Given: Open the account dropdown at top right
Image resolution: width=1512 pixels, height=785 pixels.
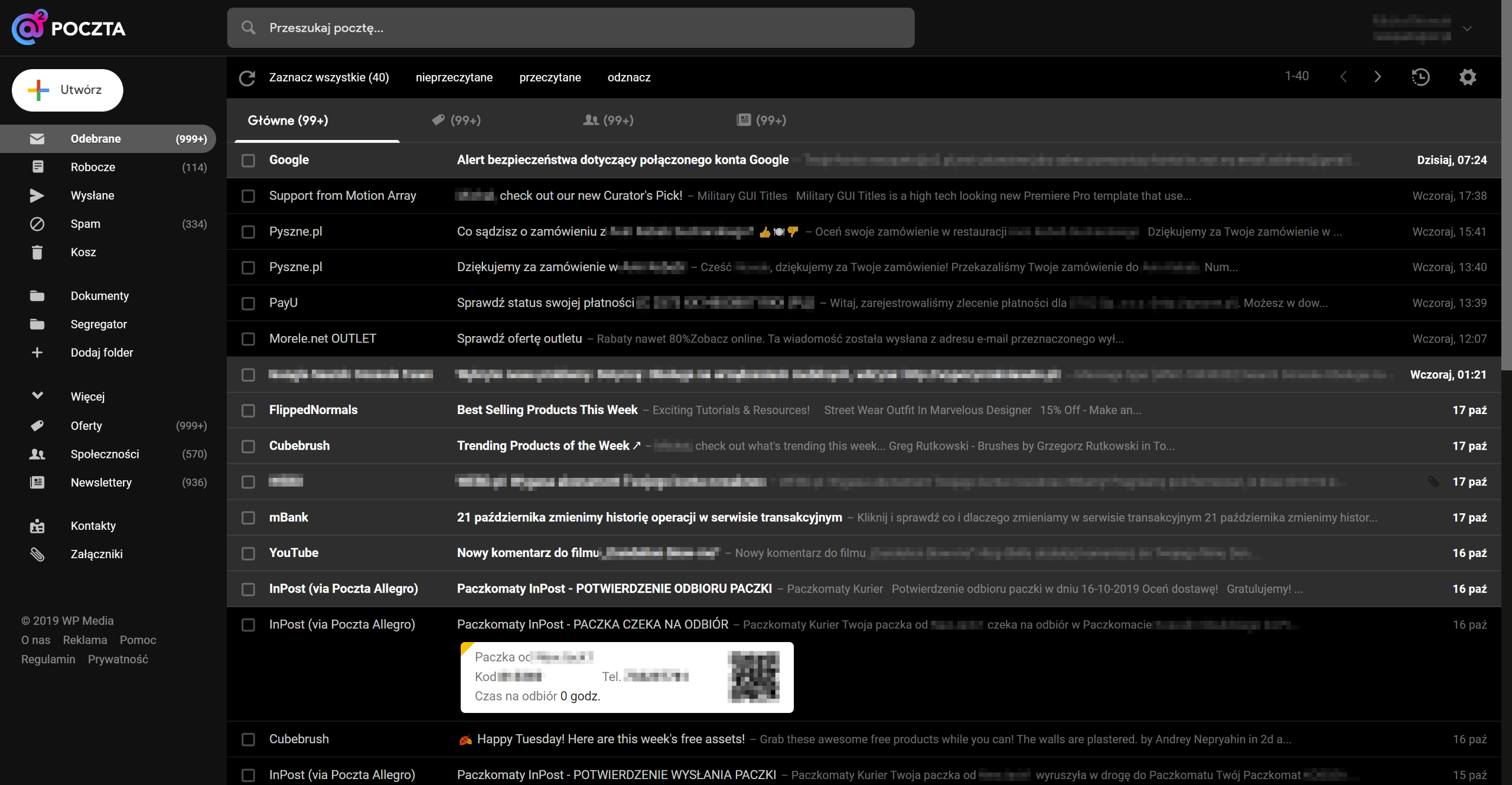Looking at the screenshot, I should (1467, 28).
